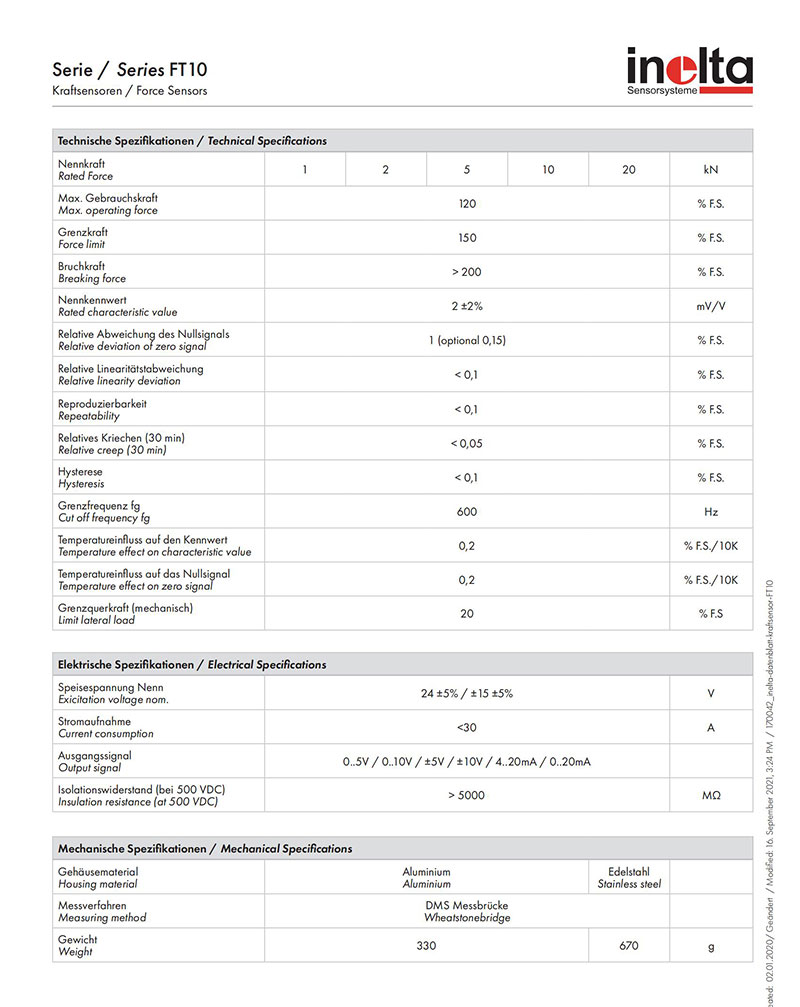Click the Hz unit cell
800x1007 pixels.
pyautogui.click(x=711, y=512)
